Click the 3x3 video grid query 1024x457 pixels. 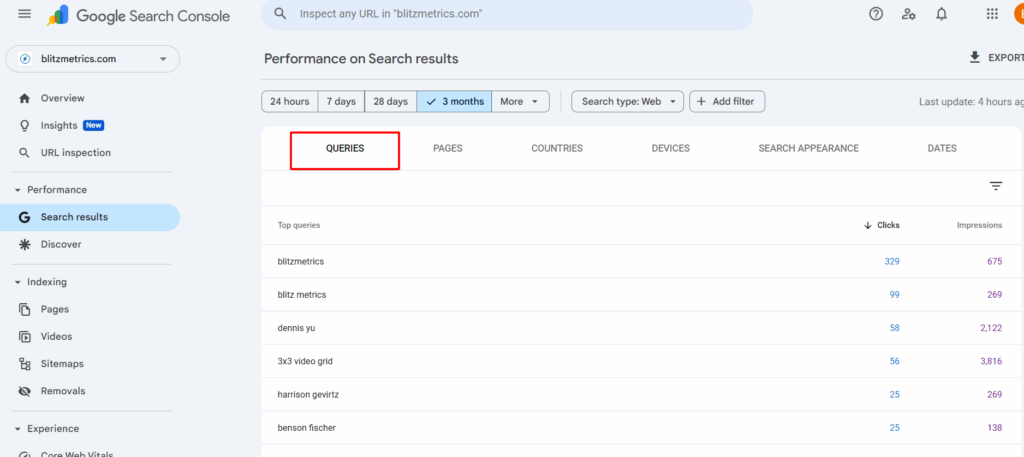(x=306, y=362)
